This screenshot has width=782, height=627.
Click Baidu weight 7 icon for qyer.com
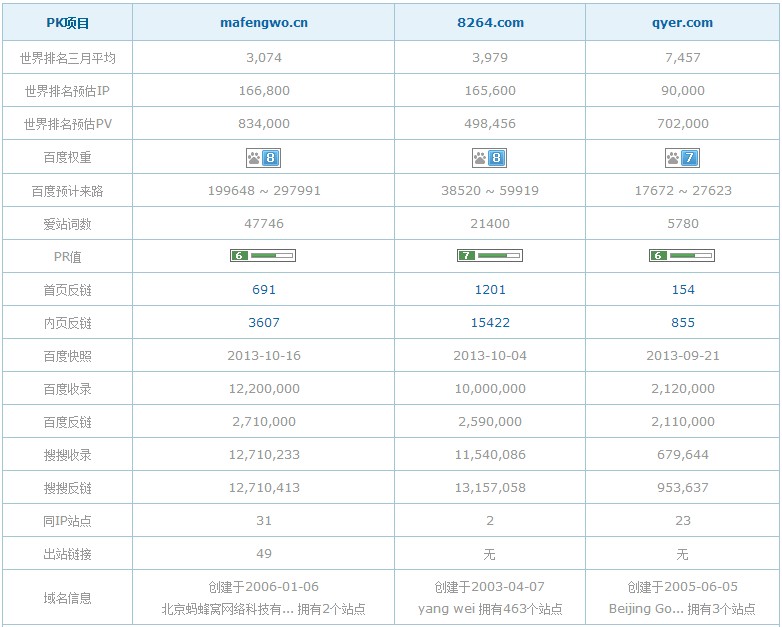[682, 158]
